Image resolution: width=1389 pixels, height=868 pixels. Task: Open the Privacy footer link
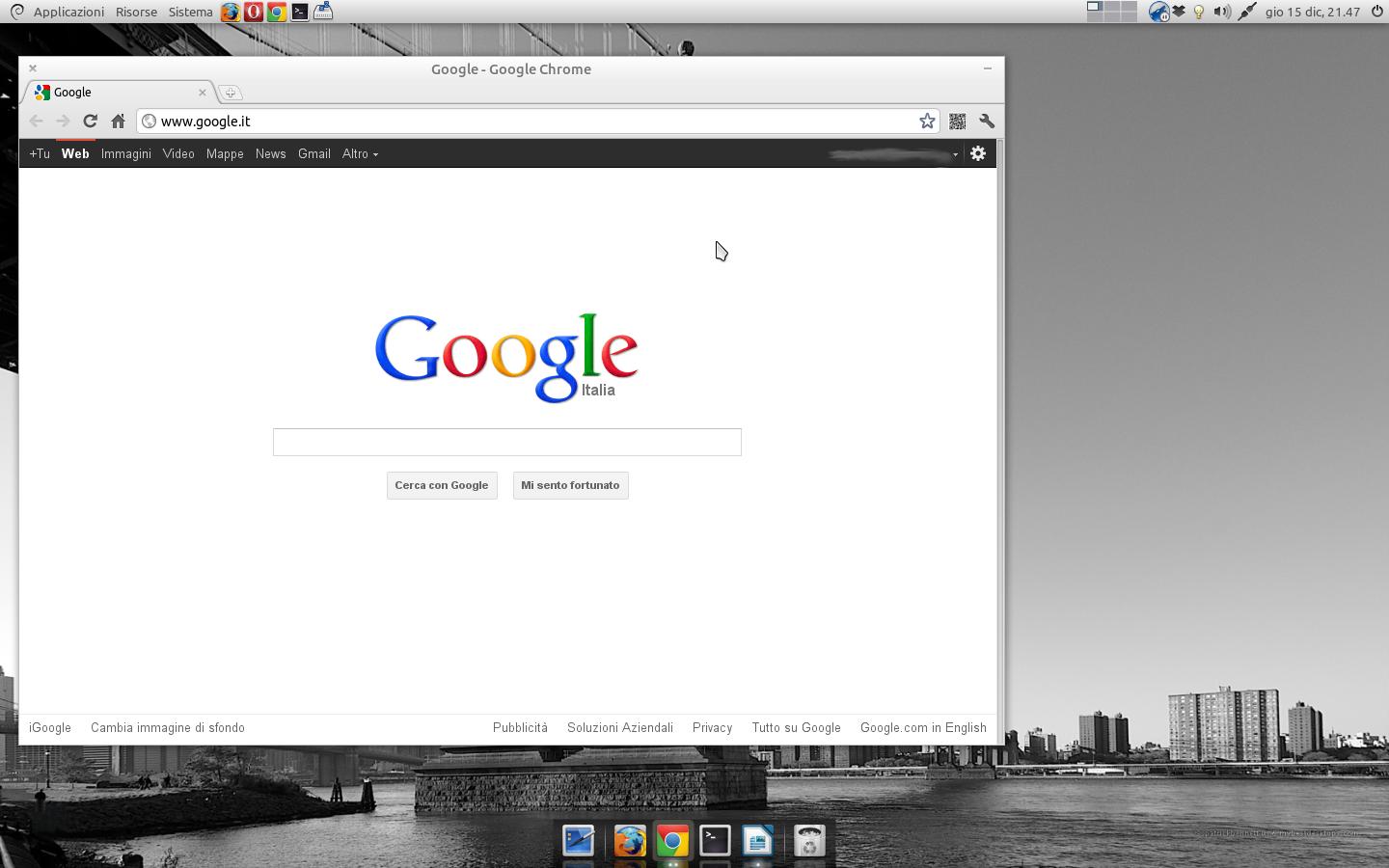pos(712,728)
